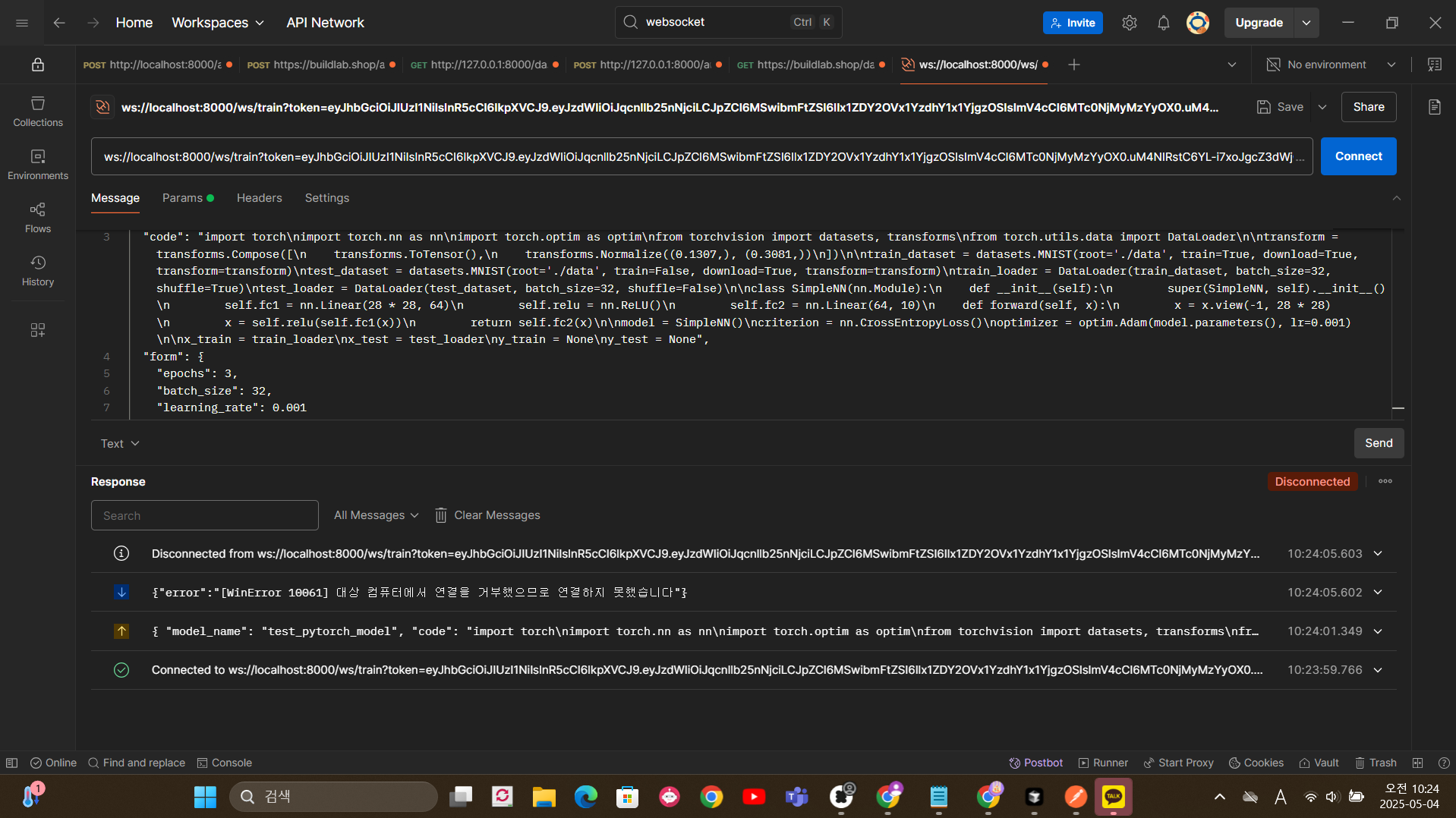Open the API Network link
1456x818 pixels.
pyautogui.click(x=325, y=23)
